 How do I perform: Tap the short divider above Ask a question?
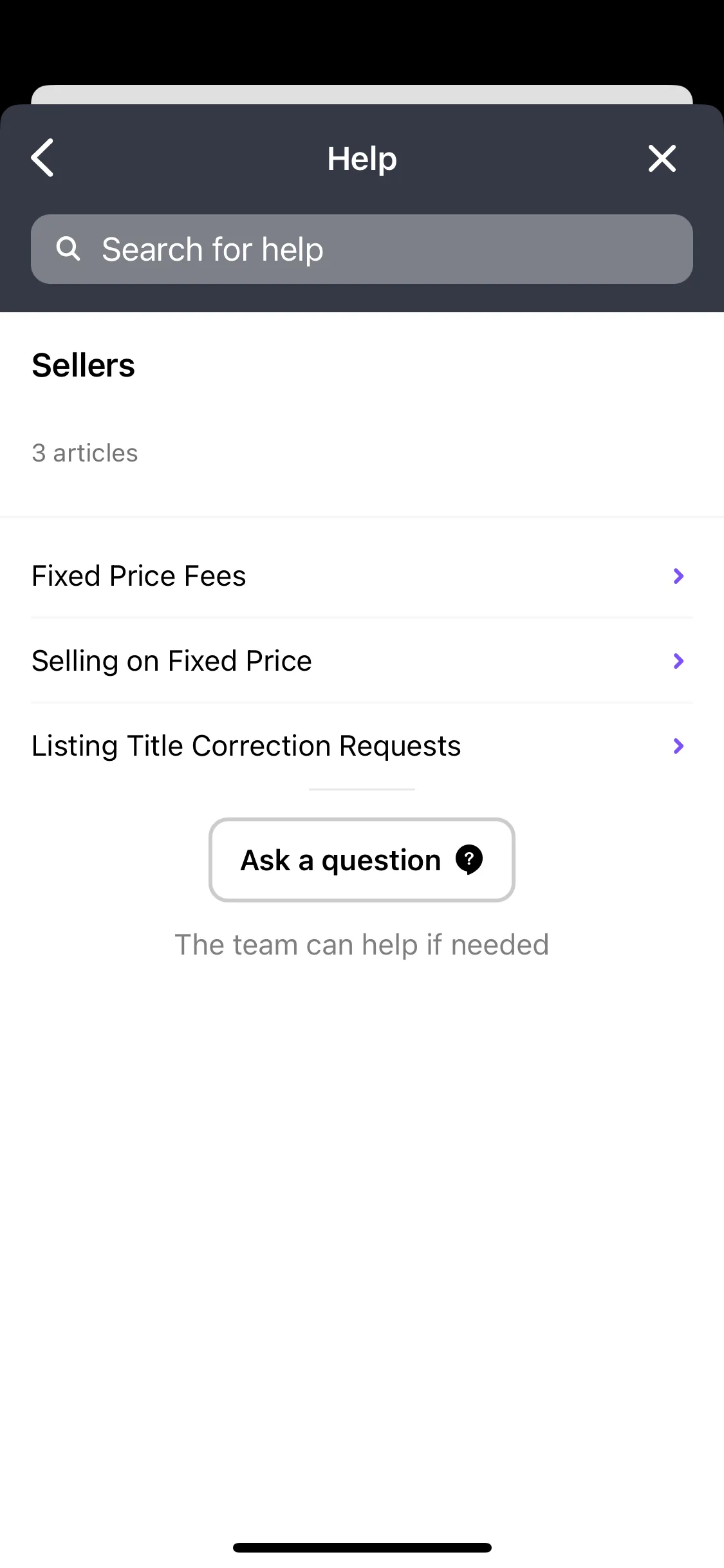(362, 789)
